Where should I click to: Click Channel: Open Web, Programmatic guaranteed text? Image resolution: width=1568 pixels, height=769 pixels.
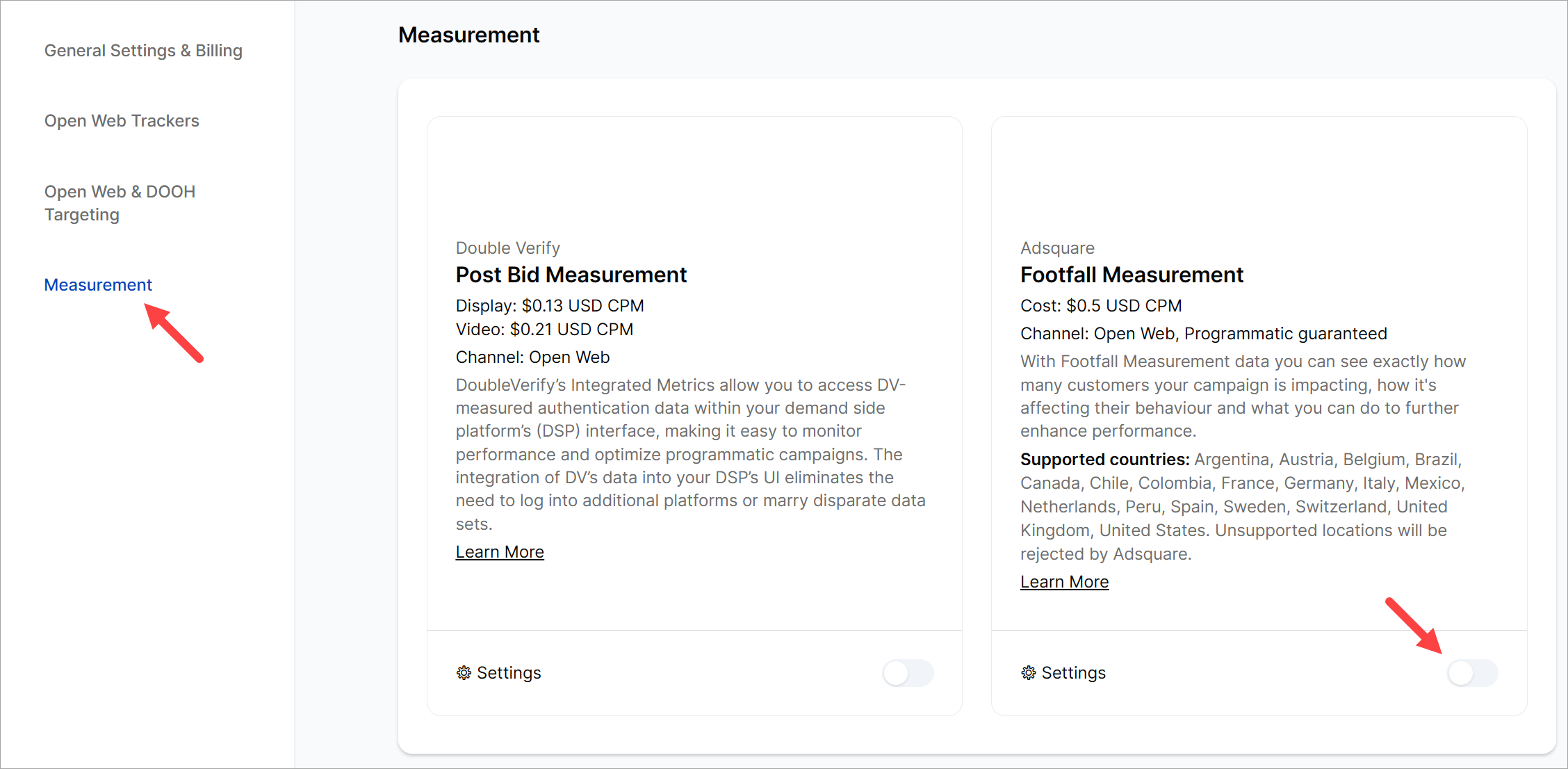(x=1203, y=334)
